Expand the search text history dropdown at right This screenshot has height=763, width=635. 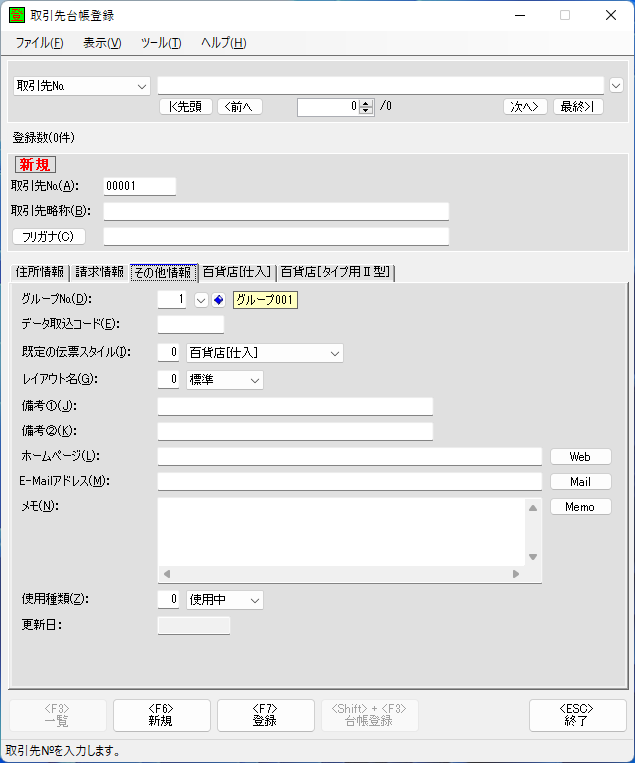click(x=616, y=86)
